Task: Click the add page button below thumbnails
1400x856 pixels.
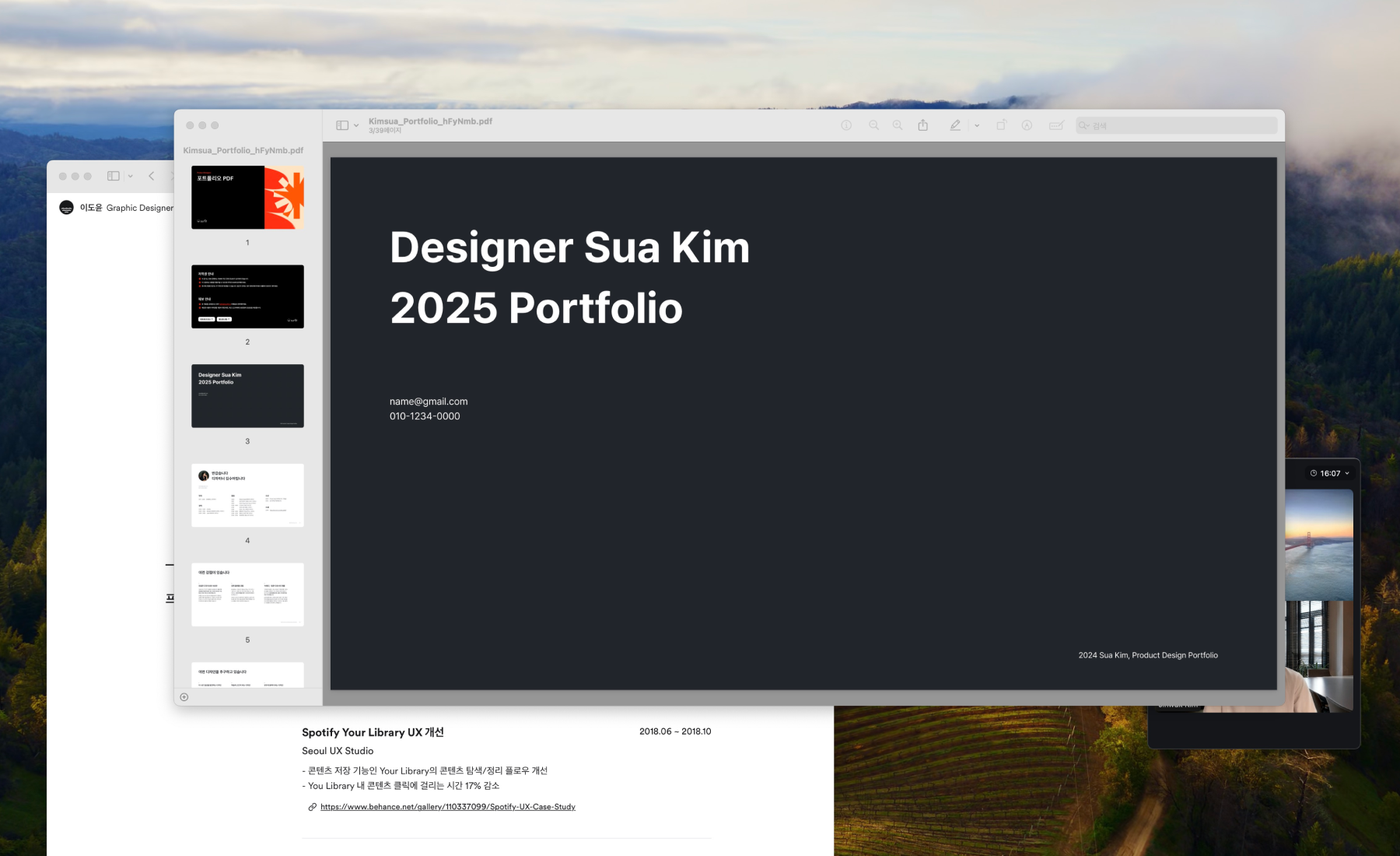Action: [x=184, y=697]
